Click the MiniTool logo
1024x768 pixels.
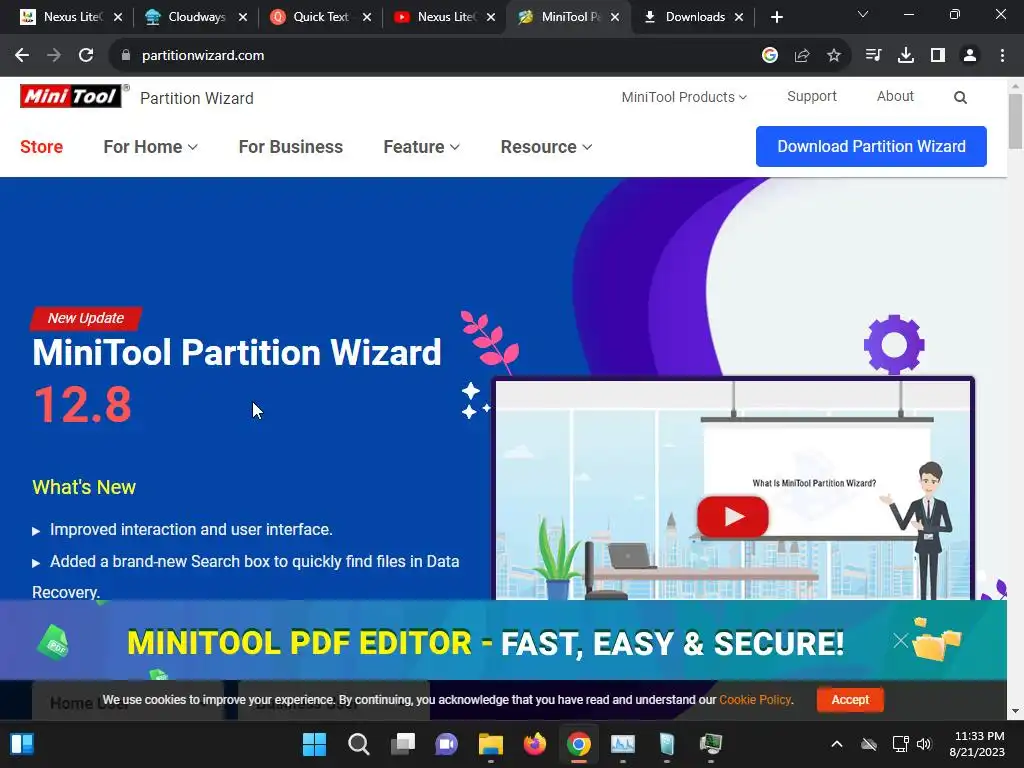[x=71, y=96]
